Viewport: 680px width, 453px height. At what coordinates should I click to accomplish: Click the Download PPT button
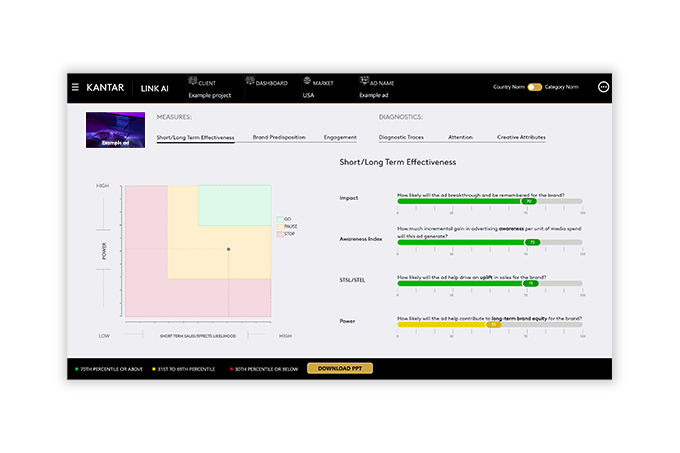point(340,368)
